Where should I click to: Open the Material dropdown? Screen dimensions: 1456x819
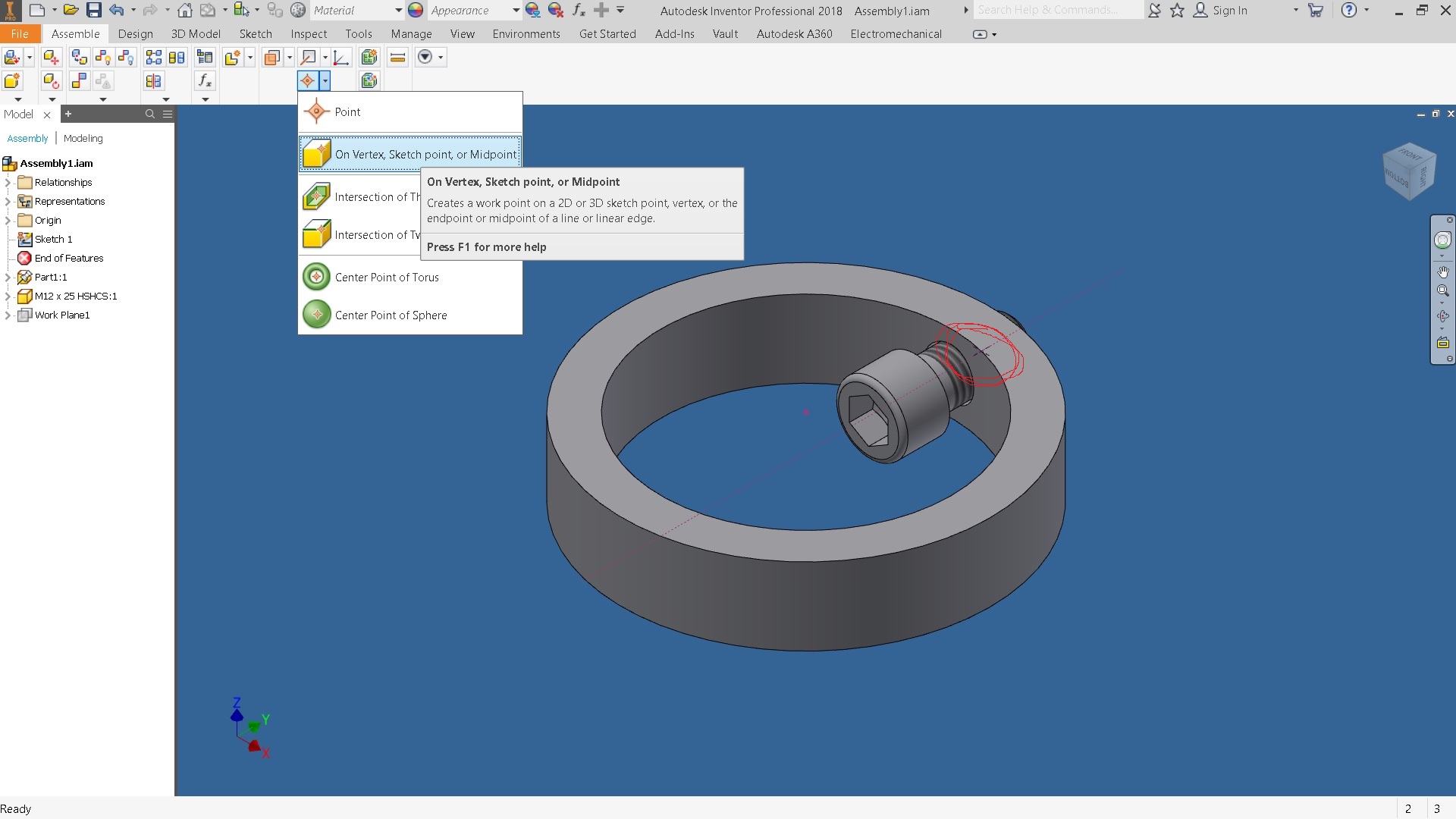(x=356, y=11)
